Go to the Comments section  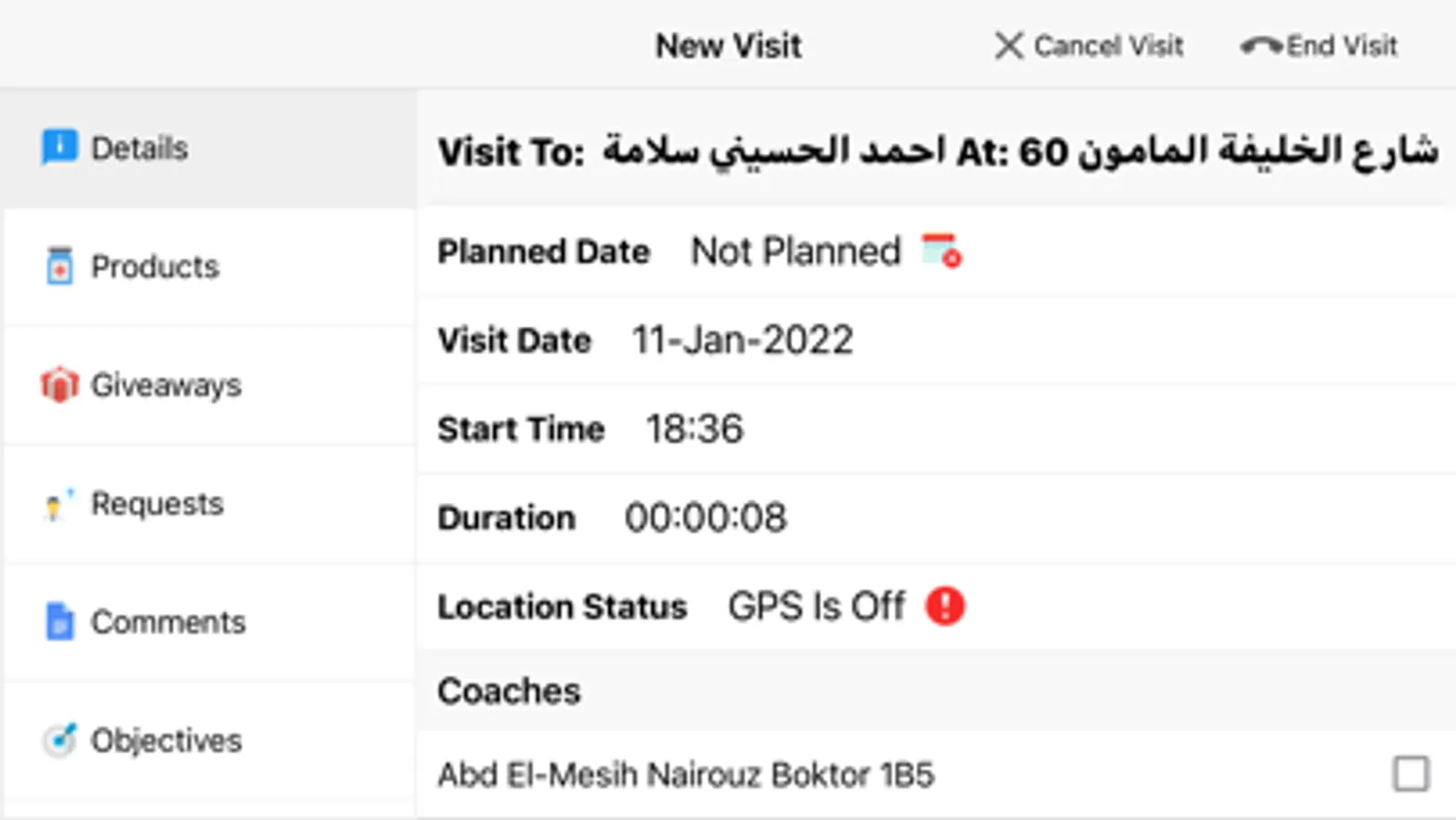click(x=168, y=622)
